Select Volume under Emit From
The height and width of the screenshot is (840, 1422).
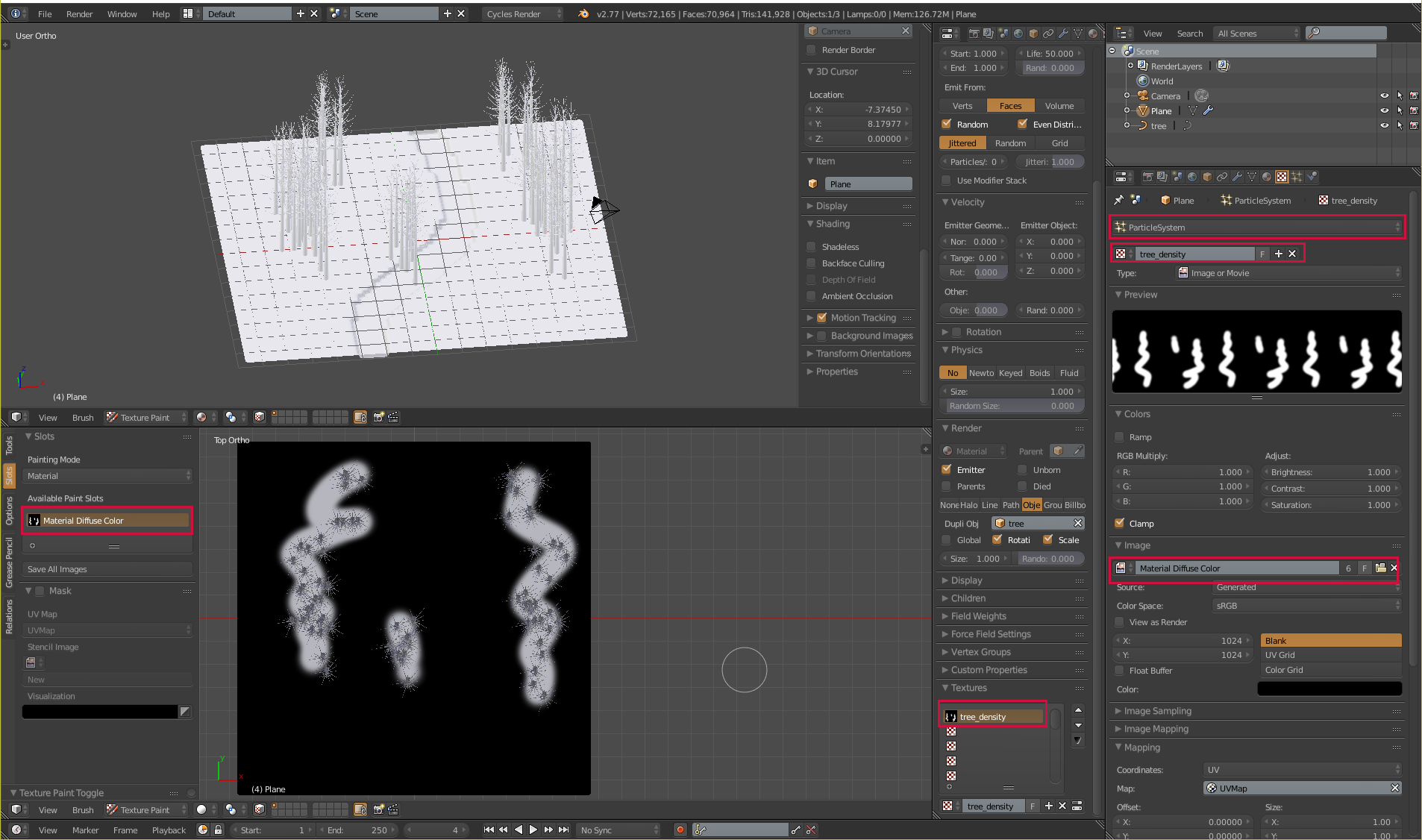(1059, 105)
